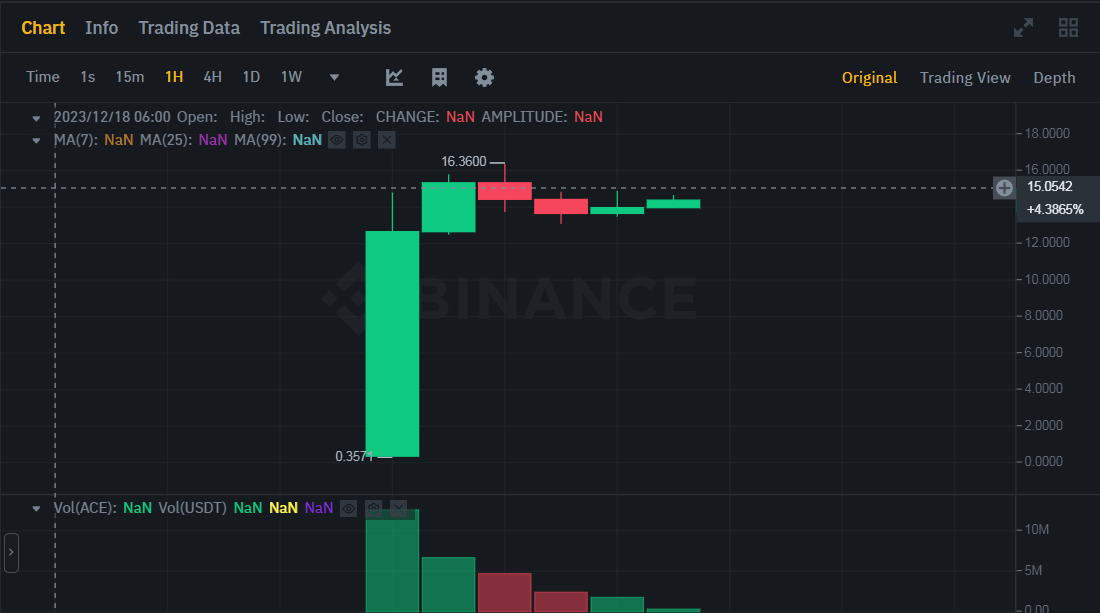1100x613 pixels.
Task: Switch to Trading Data tab
Action: click(189, 28)
